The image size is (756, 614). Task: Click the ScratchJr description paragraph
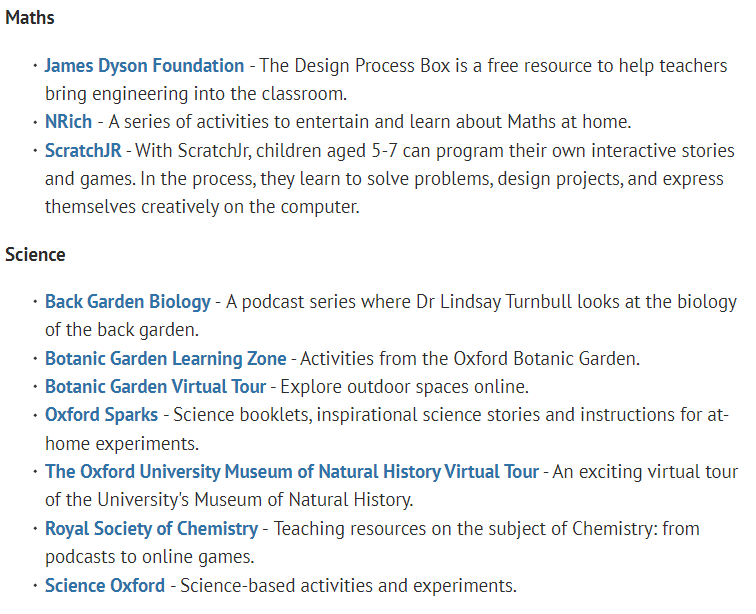[390, 178]
